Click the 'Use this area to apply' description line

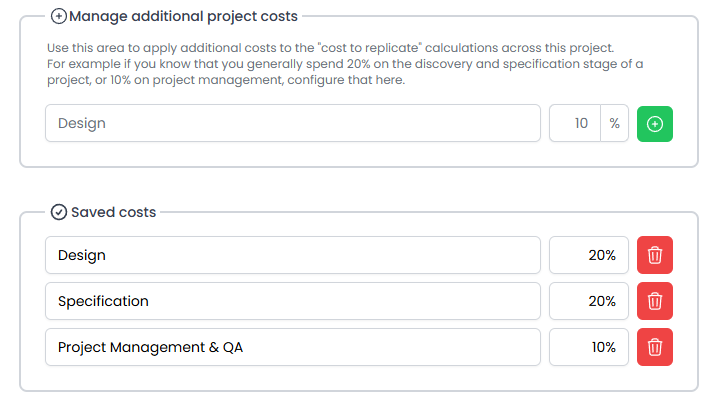click(x=329, y=48)
